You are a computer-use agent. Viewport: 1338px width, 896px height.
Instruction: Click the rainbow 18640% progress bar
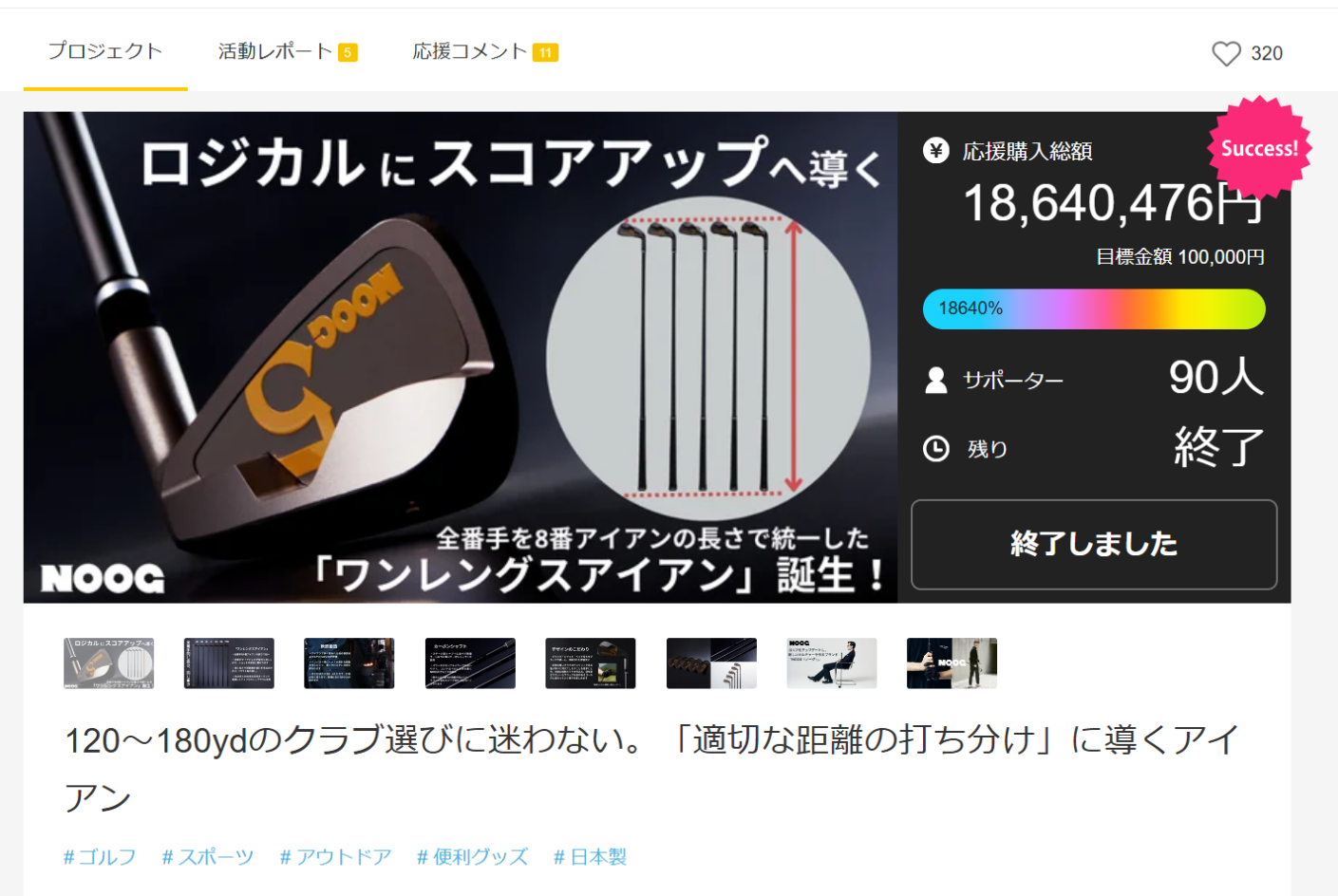1094,309
